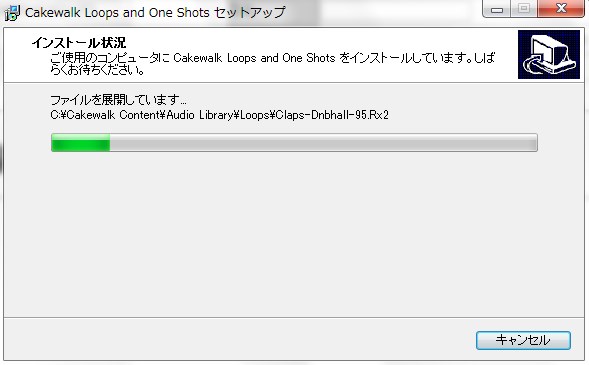The height and width of the screenshot is (365, 589).
Task: Click the しばらくお待ちください wait message
Action: [x=97, y=70]
